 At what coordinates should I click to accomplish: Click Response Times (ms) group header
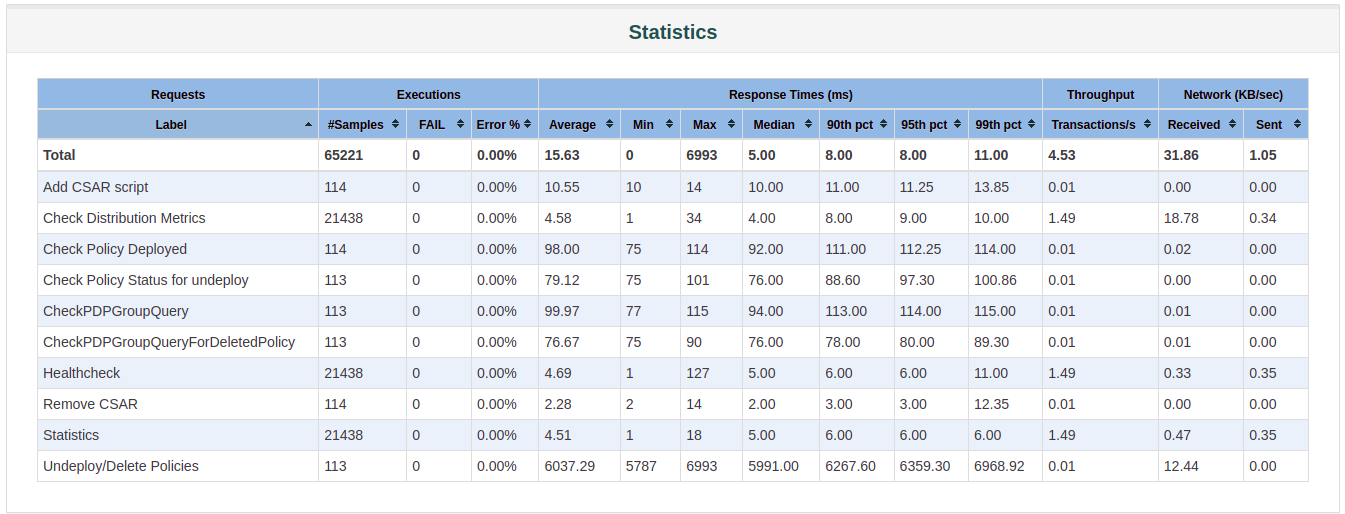[x=791, y=94]
